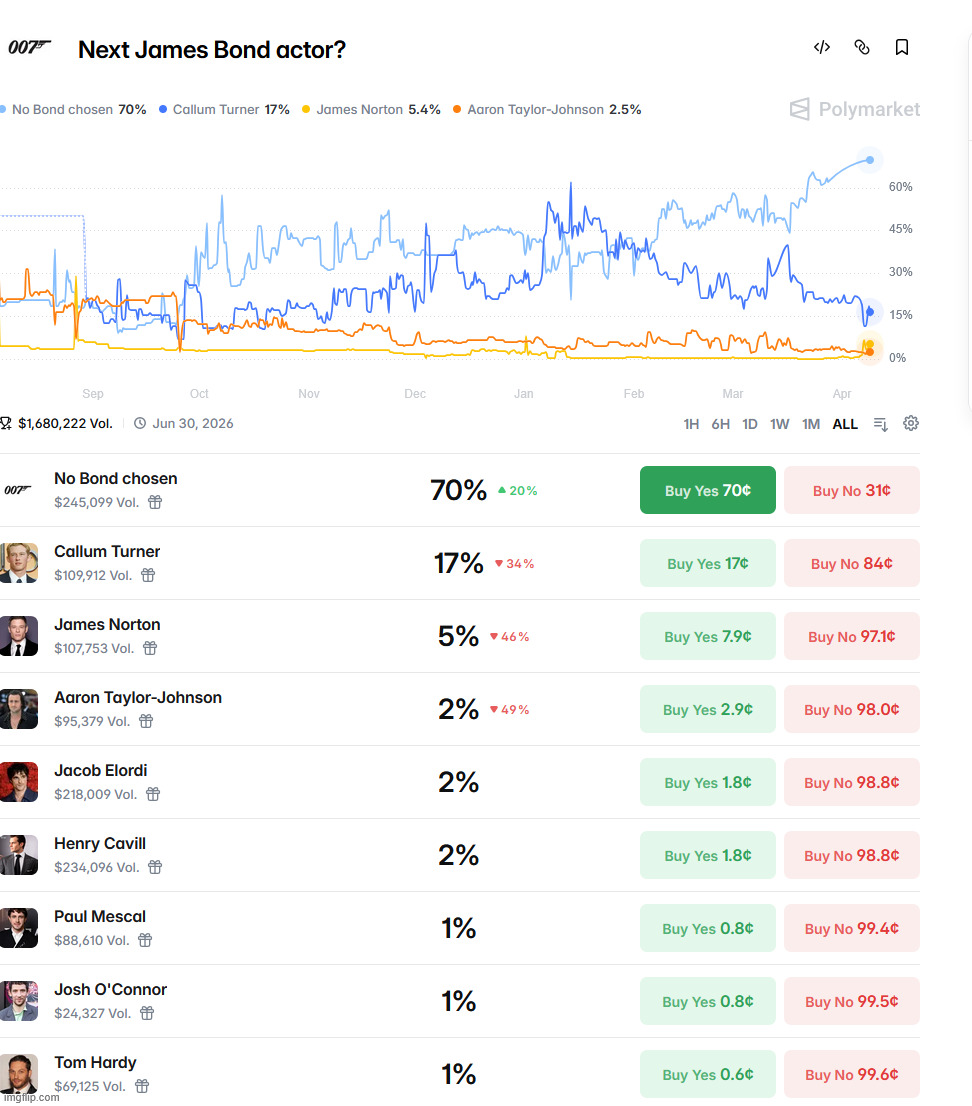
Task: Click the No Bond chosen chart endpoint
Action: [871, 160]
